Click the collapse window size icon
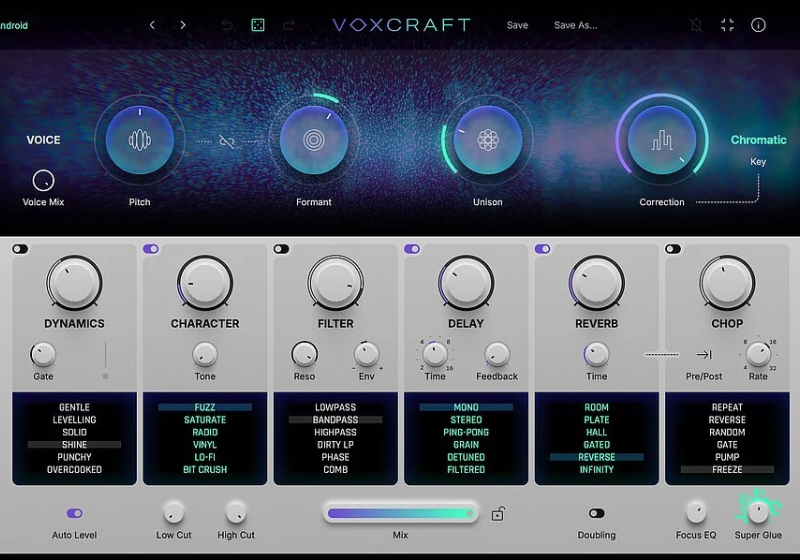 [727, 25]
